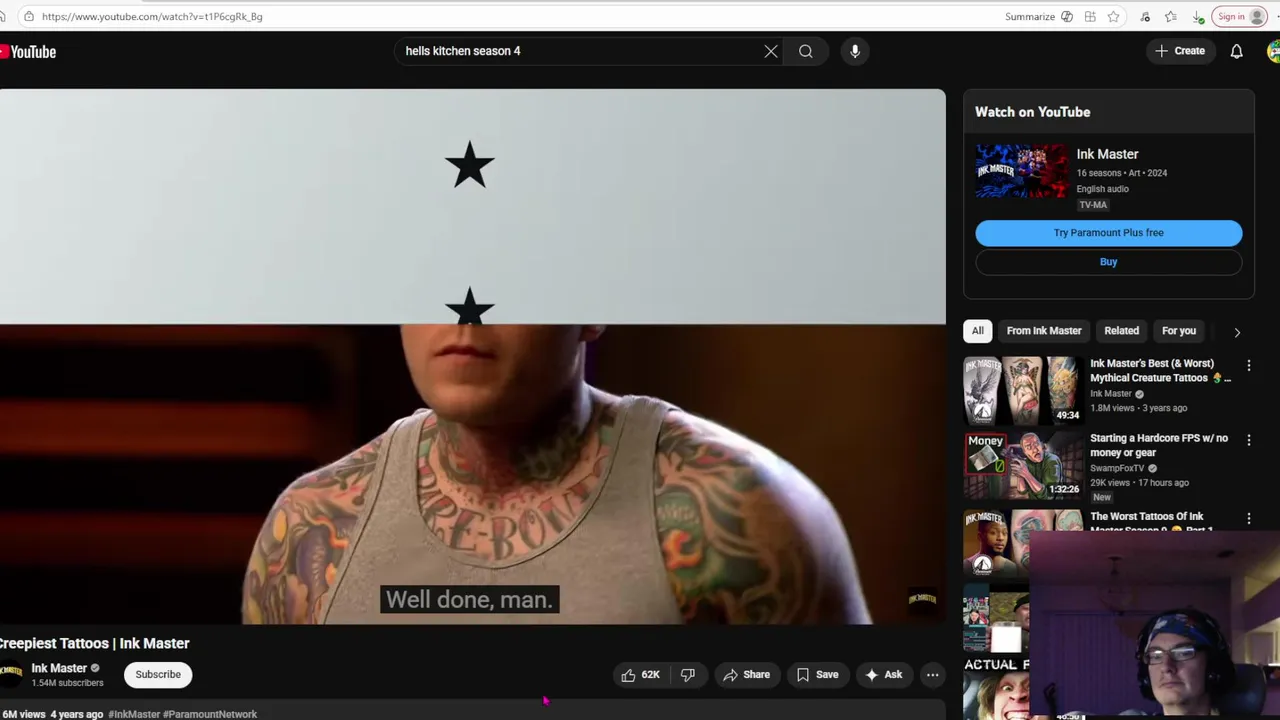1280x720 pixels.
Task: Open 'Starting a Hardcore FPS w/ no money or gear'
Action: [1159, 445]
